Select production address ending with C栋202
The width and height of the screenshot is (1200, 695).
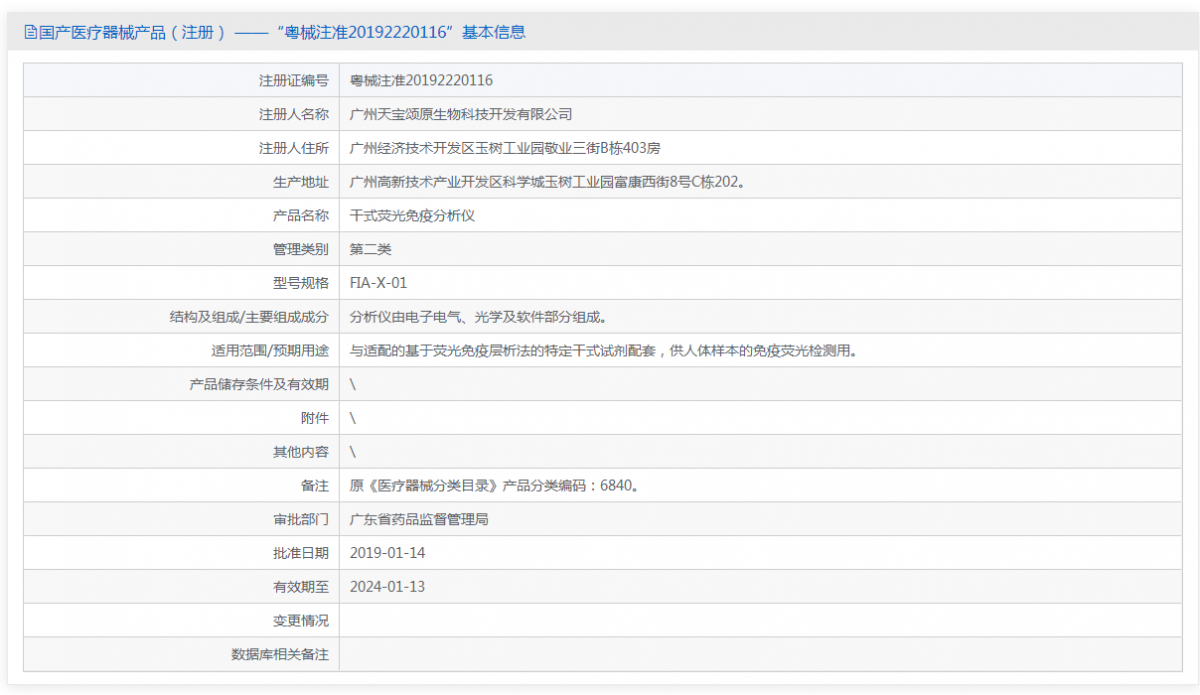(548, 181)
